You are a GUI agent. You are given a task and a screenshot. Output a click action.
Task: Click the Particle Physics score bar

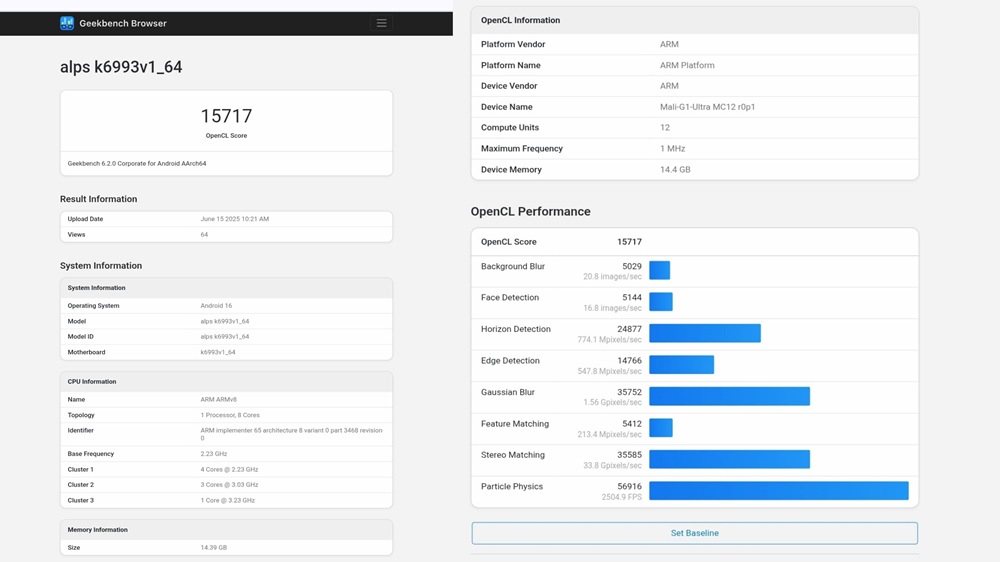778,491
